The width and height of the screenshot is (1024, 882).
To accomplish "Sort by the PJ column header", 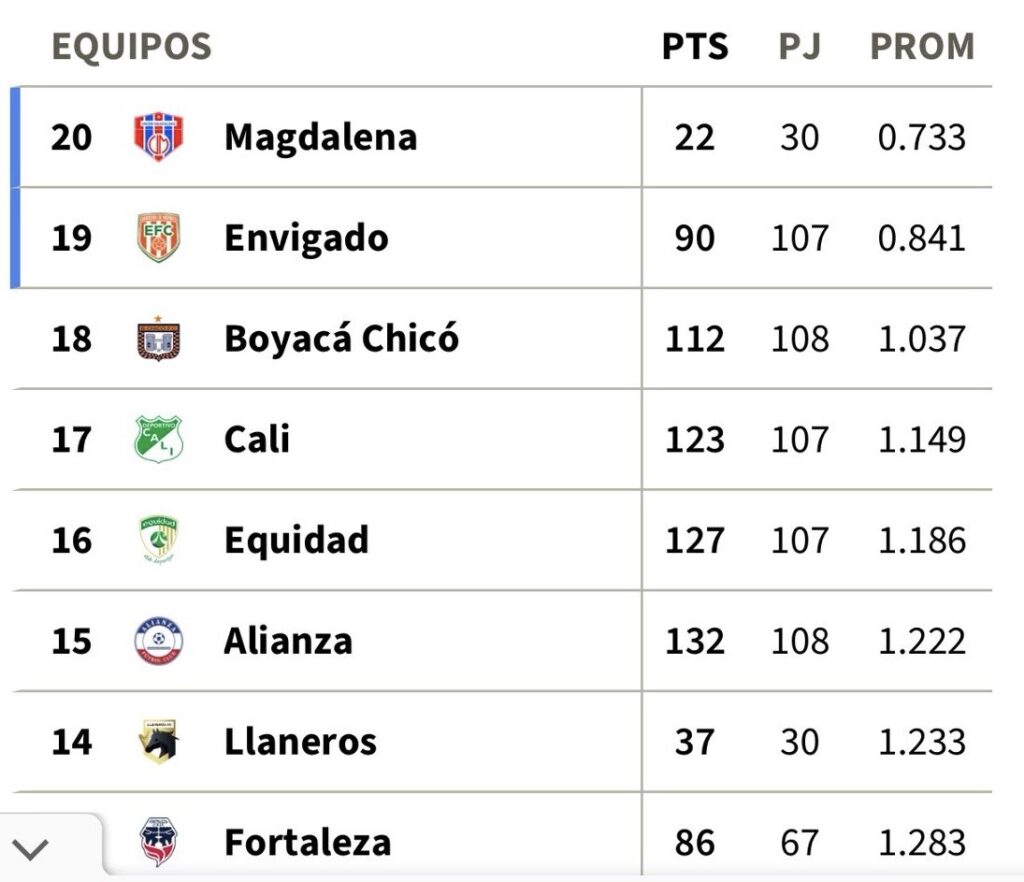I will (800, 47).
